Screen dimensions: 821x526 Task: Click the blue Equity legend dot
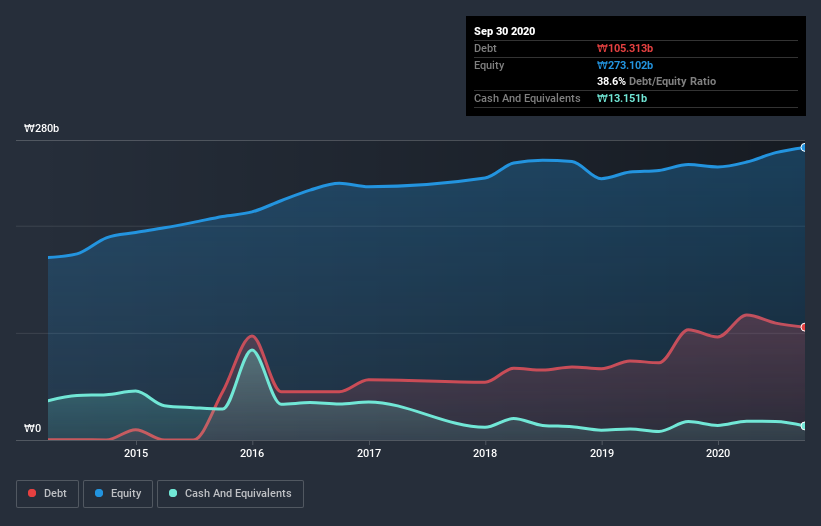click(x=99, y=493)
